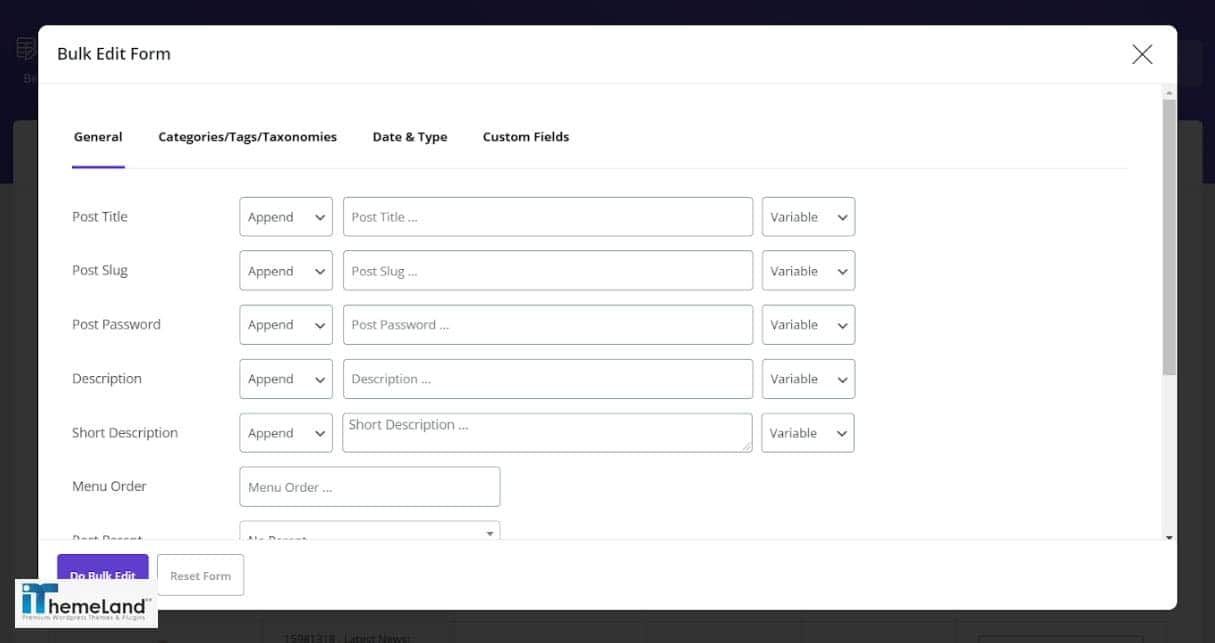Click inside the Post Title text field

[x=547, y=216]
